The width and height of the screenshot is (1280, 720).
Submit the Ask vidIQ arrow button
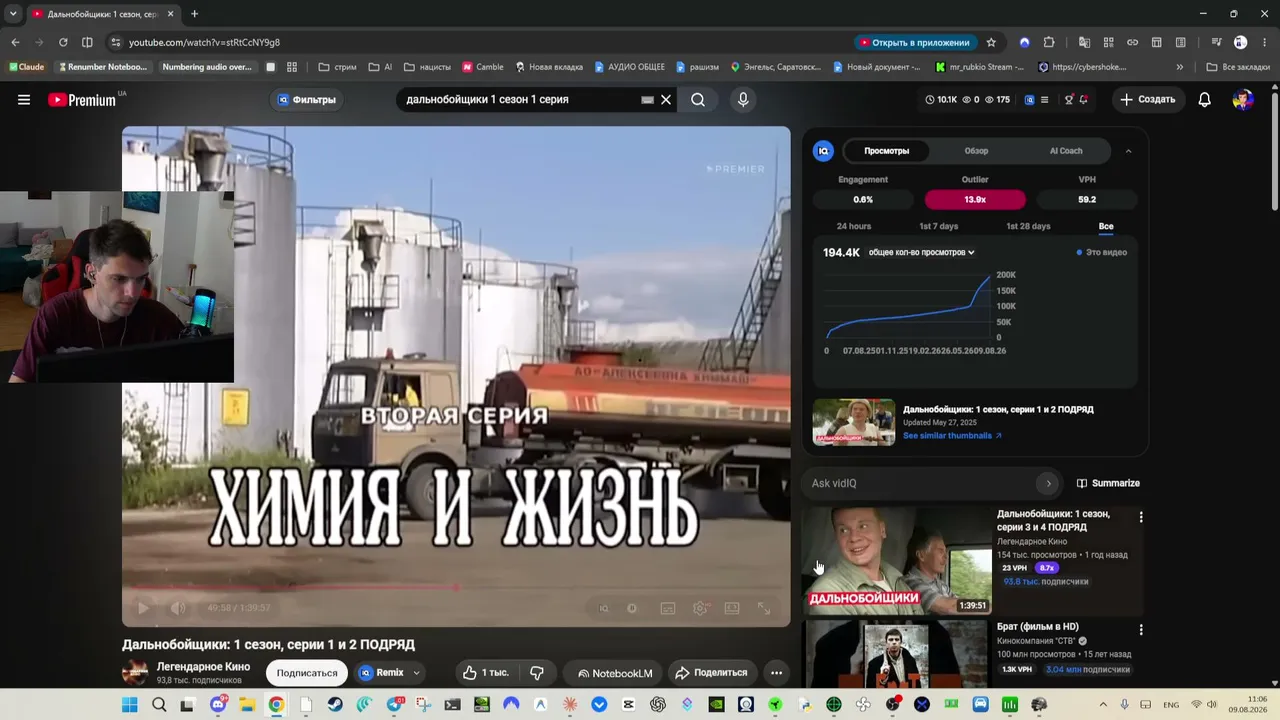[1048, 483]
